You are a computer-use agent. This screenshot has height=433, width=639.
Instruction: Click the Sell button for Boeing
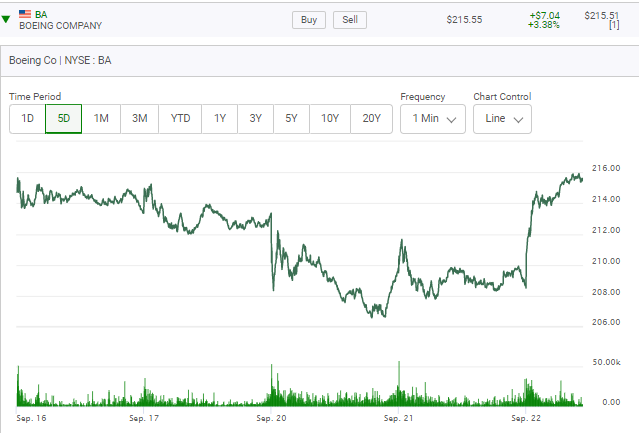[x=350, y=20]
